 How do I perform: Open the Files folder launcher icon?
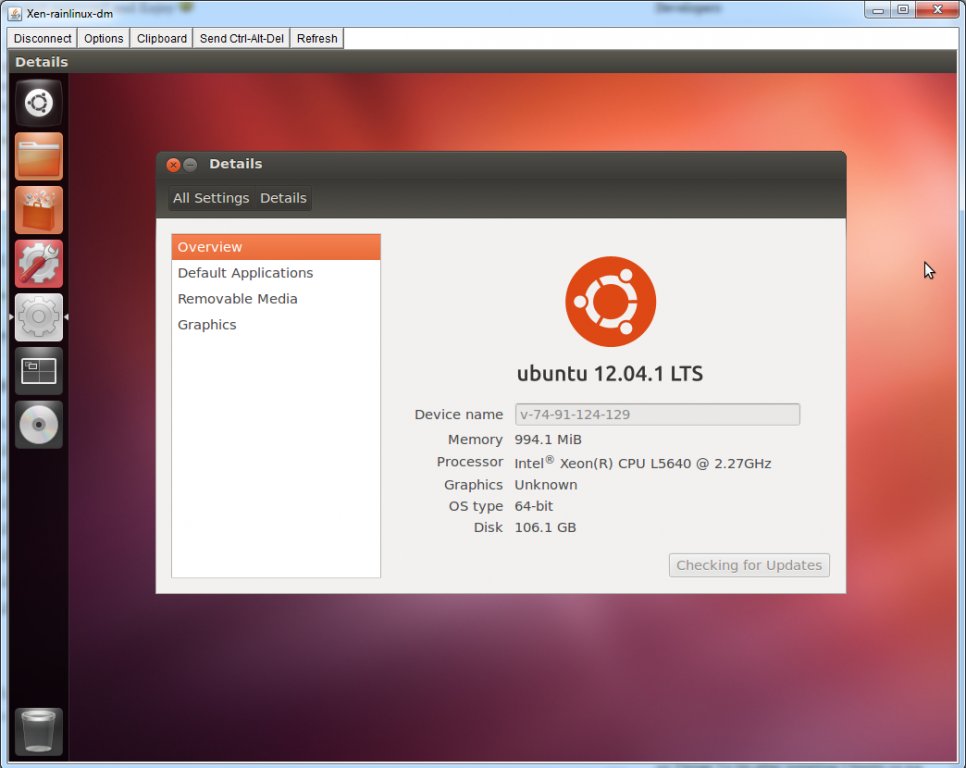(x=39, y=156)
